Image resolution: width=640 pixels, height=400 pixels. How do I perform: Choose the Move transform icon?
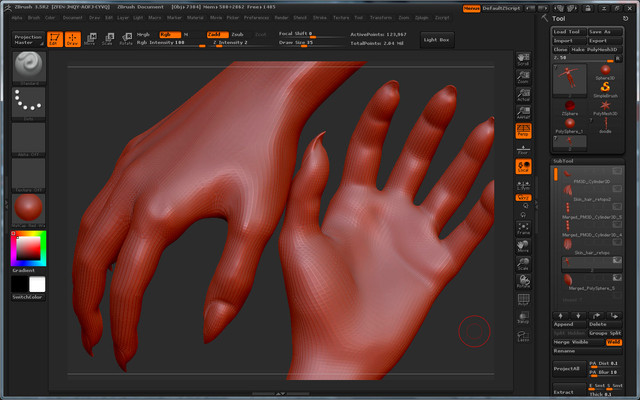[89, 39]
